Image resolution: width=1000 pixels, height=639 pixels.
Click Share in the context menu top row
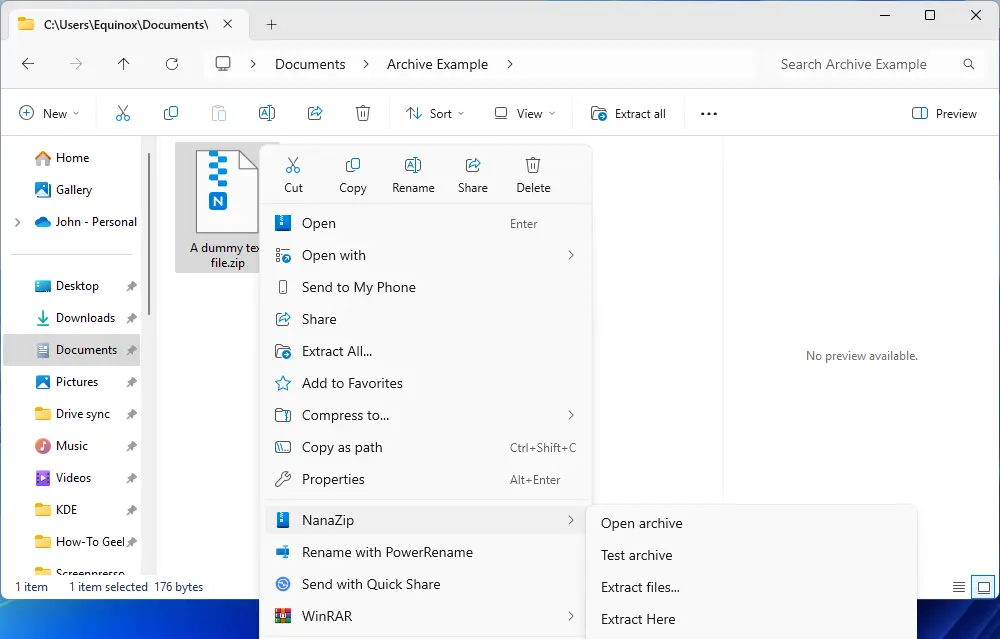[473, 175]
